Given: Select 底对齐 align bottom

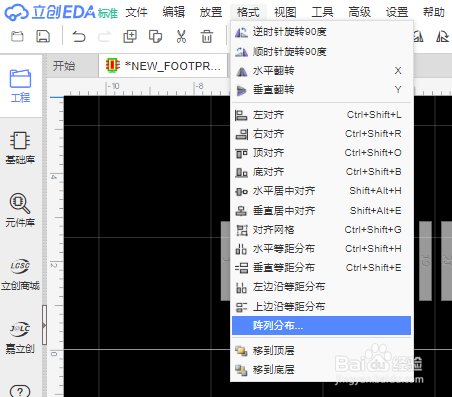Looking at the screenshot, I should (x=321, y=172).
